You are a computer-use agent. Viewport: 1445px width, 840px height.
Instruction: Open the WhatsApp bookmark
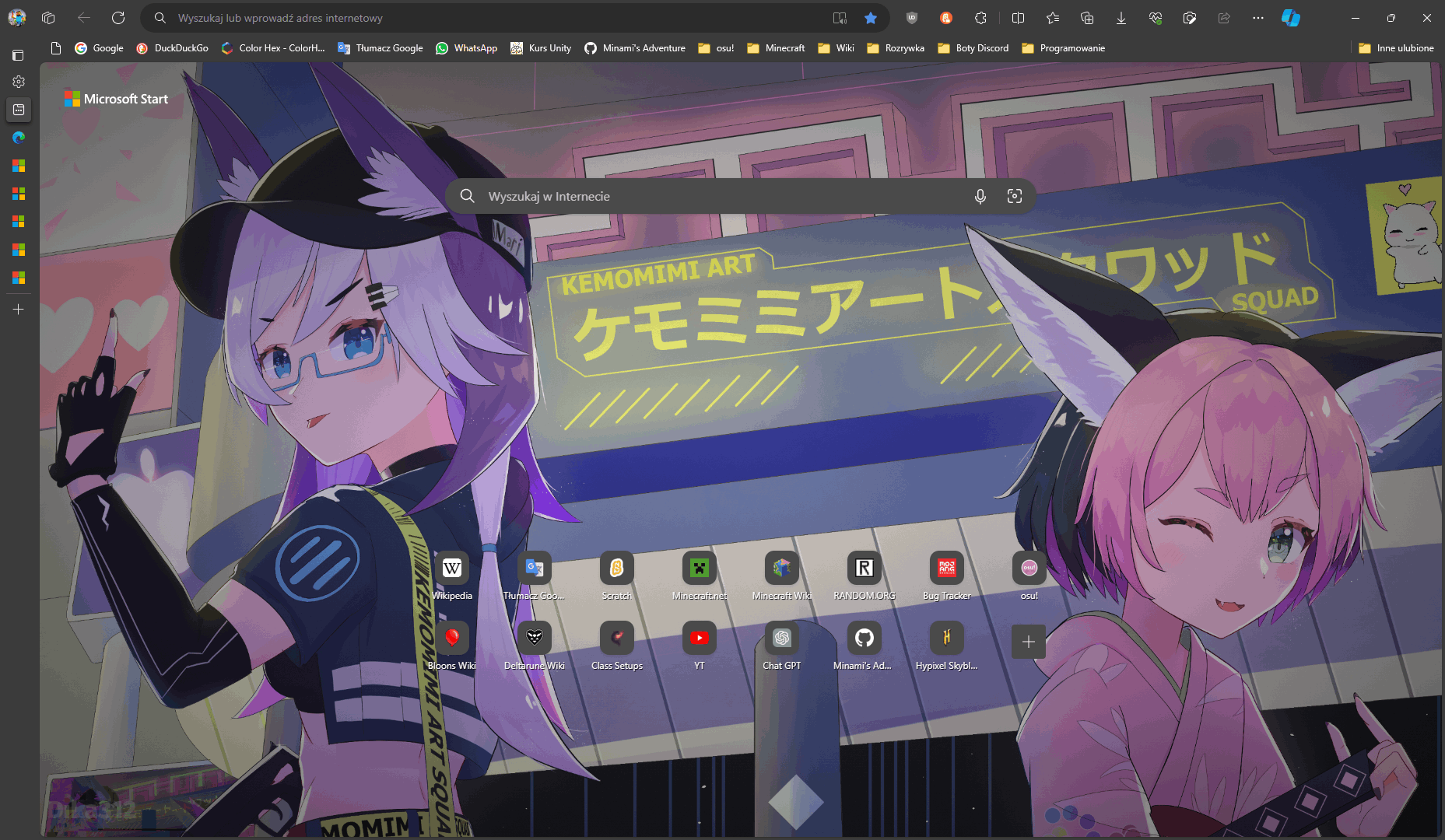click(466, 48)
